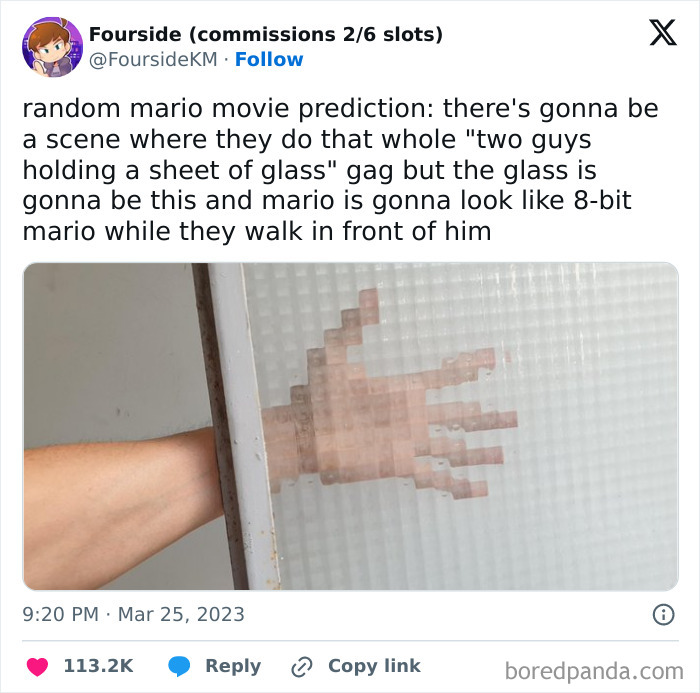Click the blue reply speech bubble icon

(x=179, y=666)
